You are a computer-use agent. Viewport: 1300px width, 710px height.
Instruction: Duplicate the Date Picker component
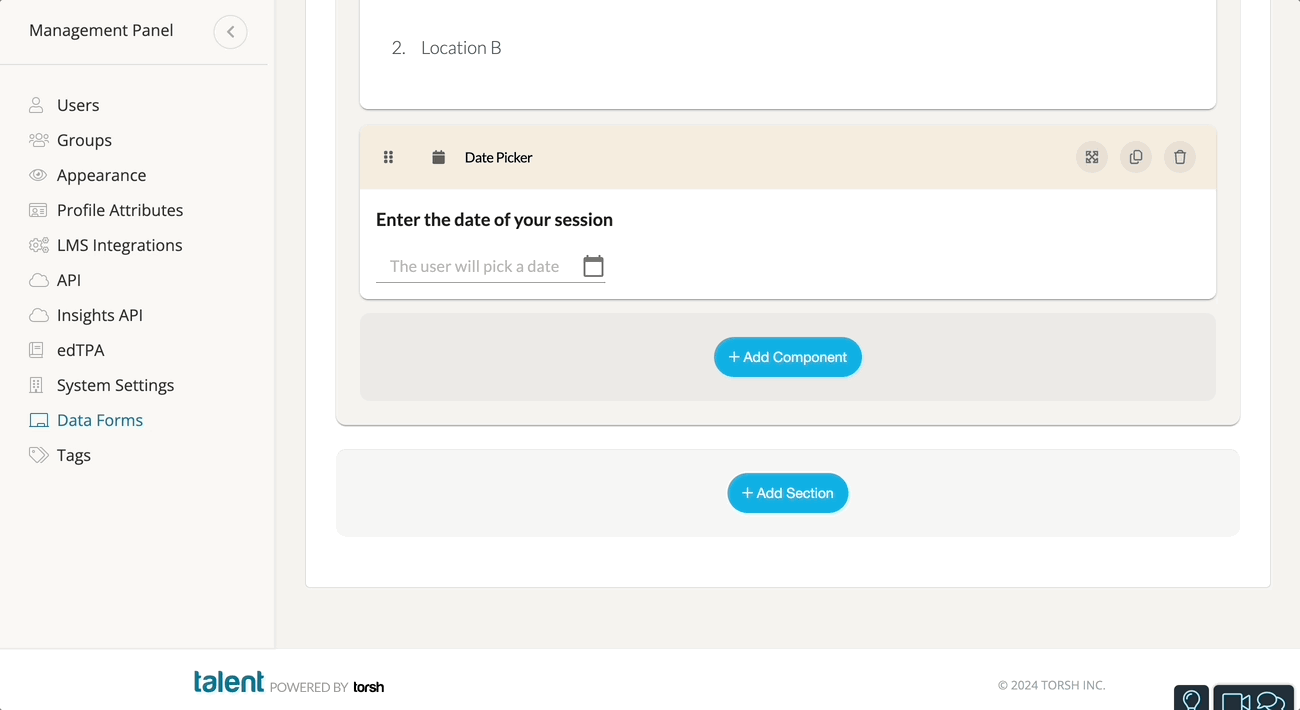(x=1136, y=157)
